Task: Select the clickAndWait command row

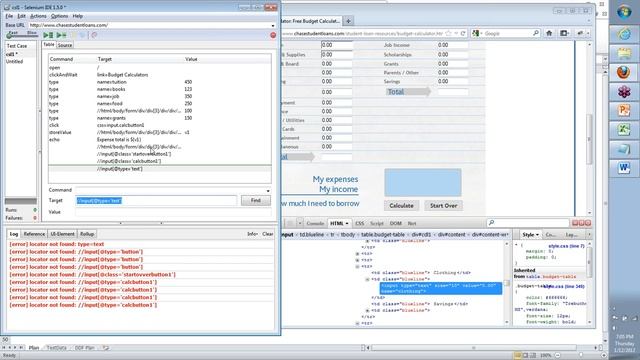Action: click(160, 75)
